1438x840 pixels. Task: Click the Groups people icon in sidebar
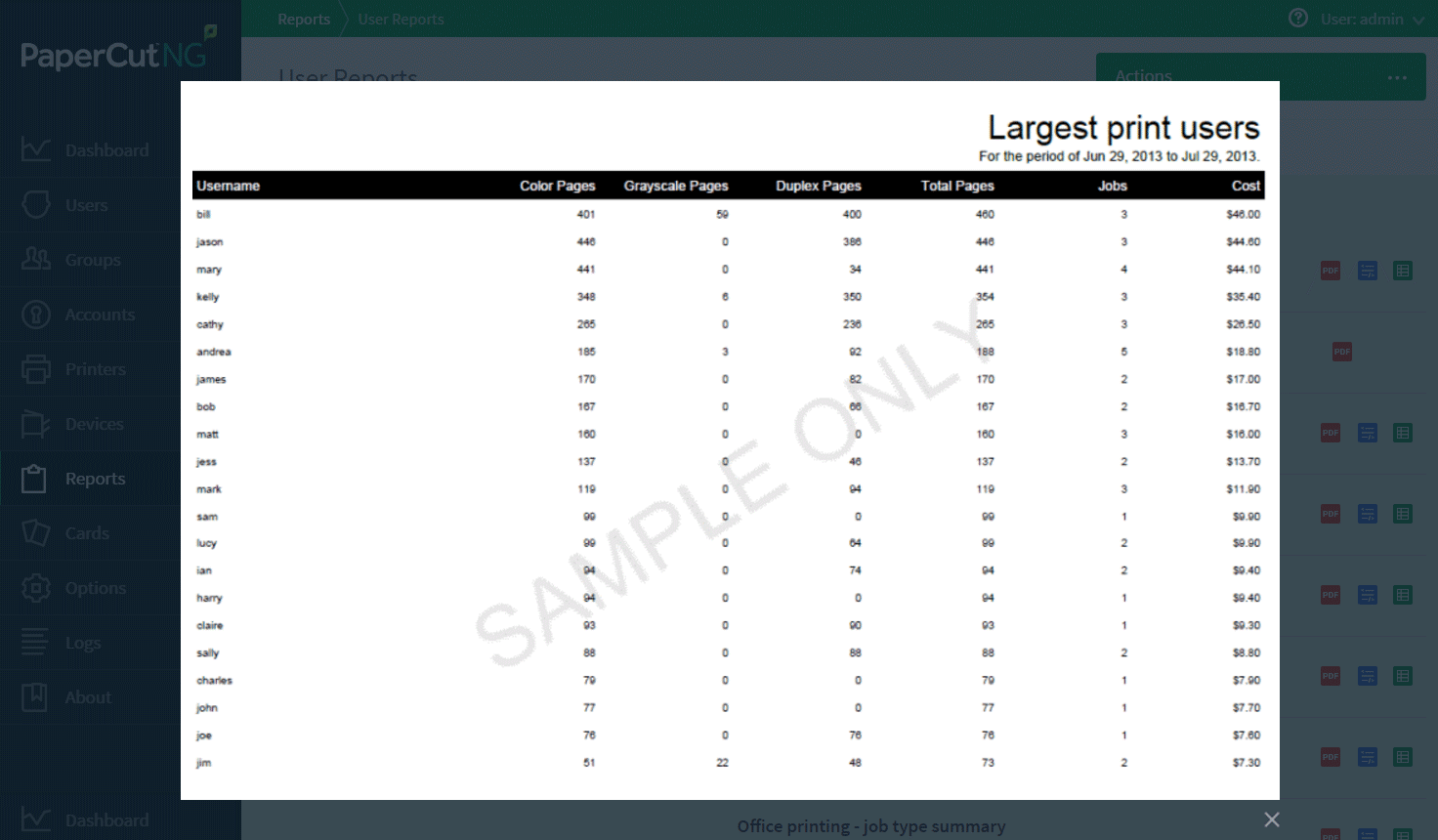click(x=36, y=259)
